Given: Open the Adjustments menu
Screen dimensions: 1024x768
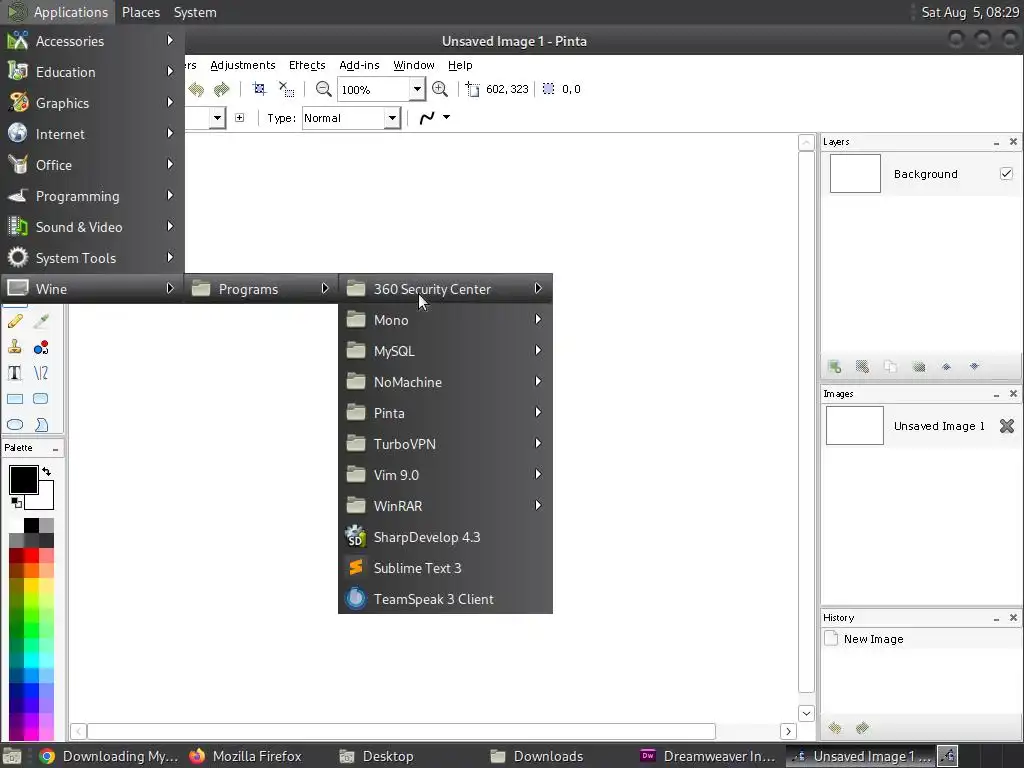Looking at the screenshot, I should coord(243,65).
